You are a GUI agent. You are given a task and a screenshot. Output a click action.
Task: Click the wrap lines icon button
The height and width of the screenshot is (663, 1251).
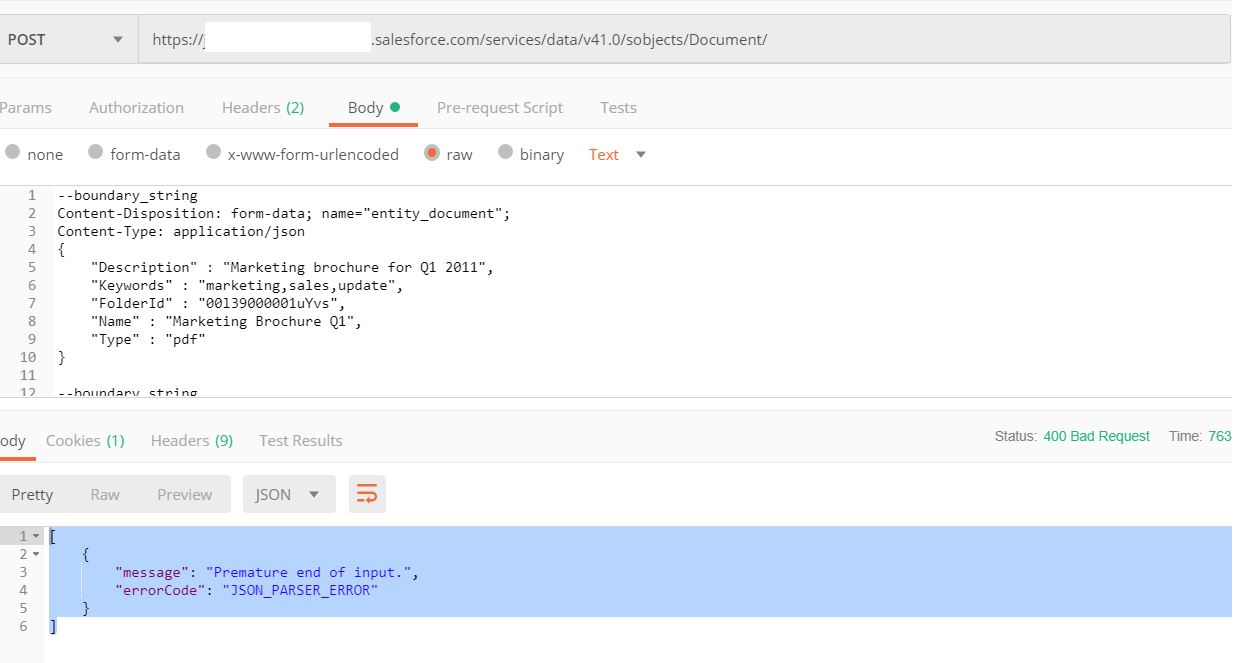coord(367,494)
